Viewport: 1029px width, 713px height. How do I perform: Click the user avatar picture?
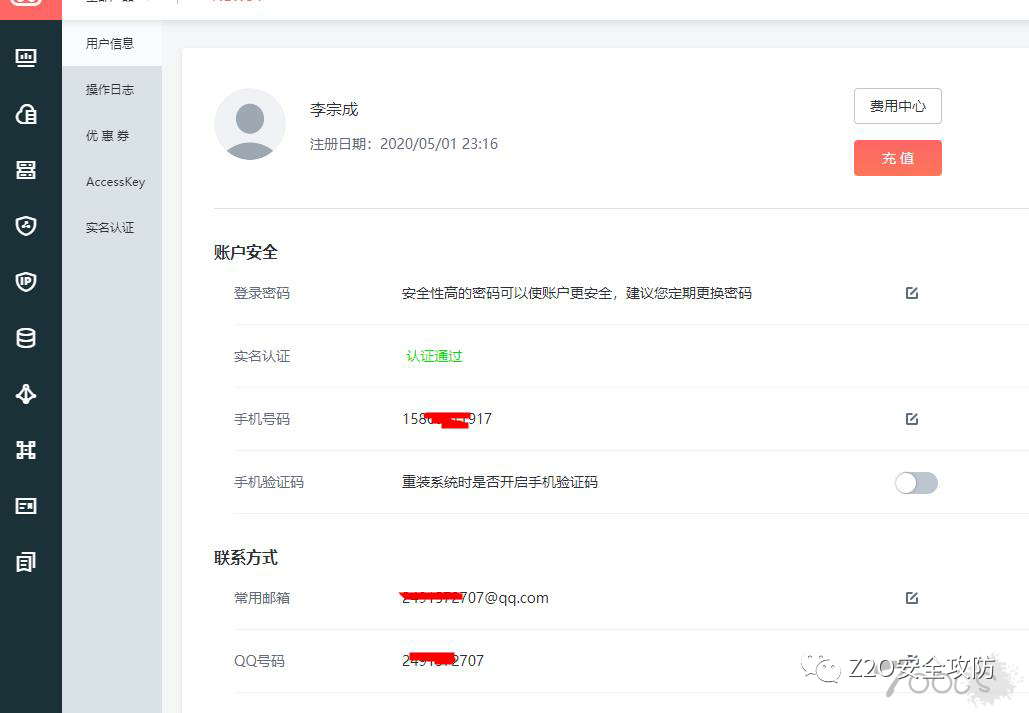click(x=250, y=125)
